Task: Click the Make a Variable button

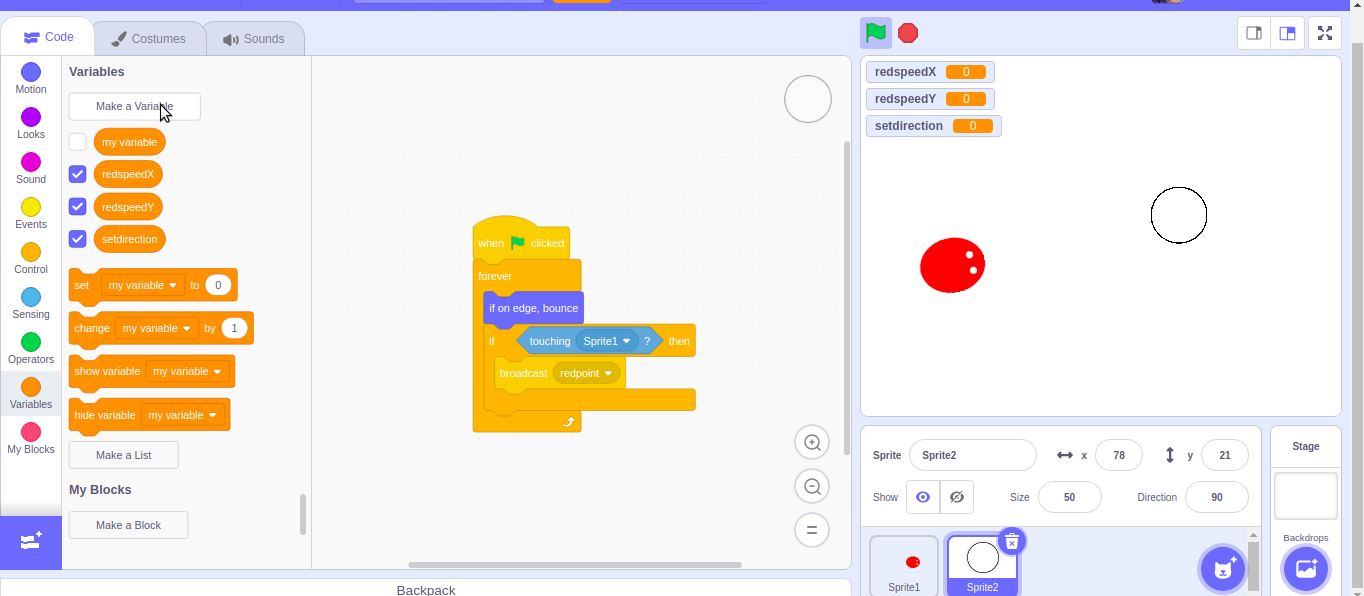Action: click(x=134, y=106)
